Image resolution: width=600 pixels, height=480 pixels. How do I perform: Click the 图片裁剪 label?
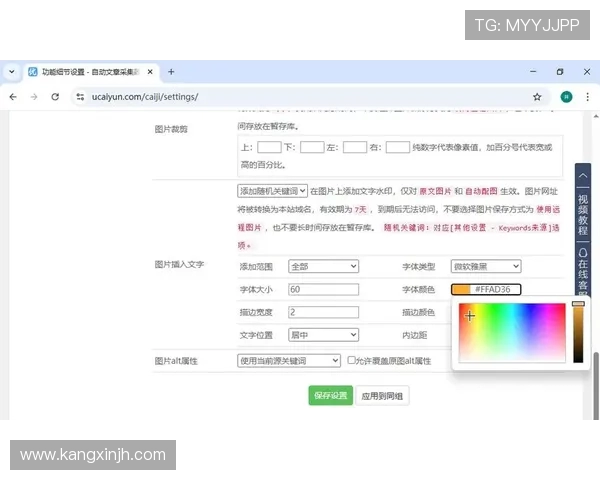(x=171, y=129)
